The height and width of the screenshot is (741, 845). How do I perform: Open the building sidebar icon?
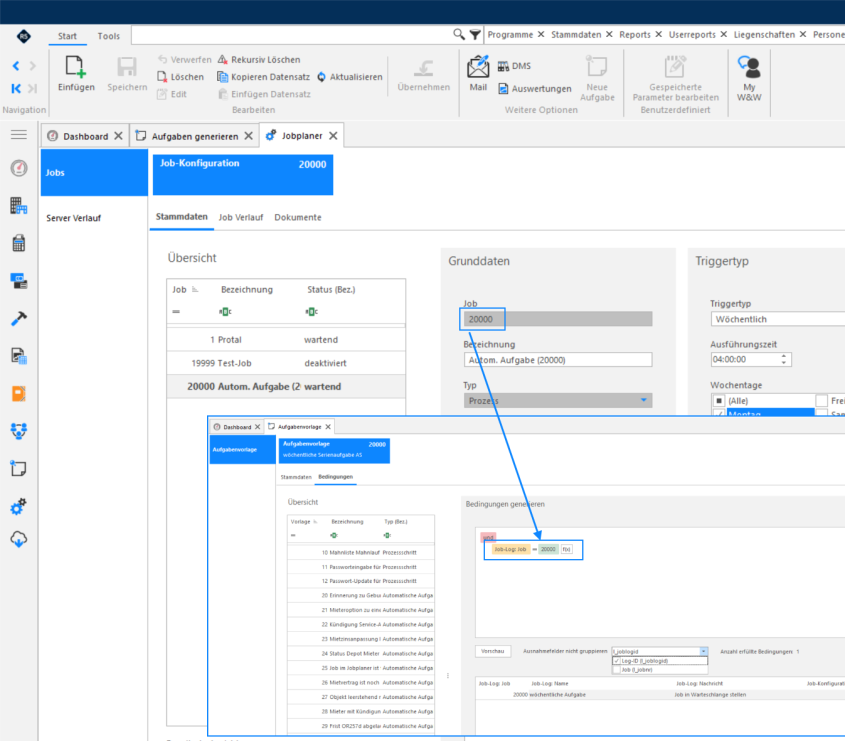pyautogui.click(x=19, y=205)
